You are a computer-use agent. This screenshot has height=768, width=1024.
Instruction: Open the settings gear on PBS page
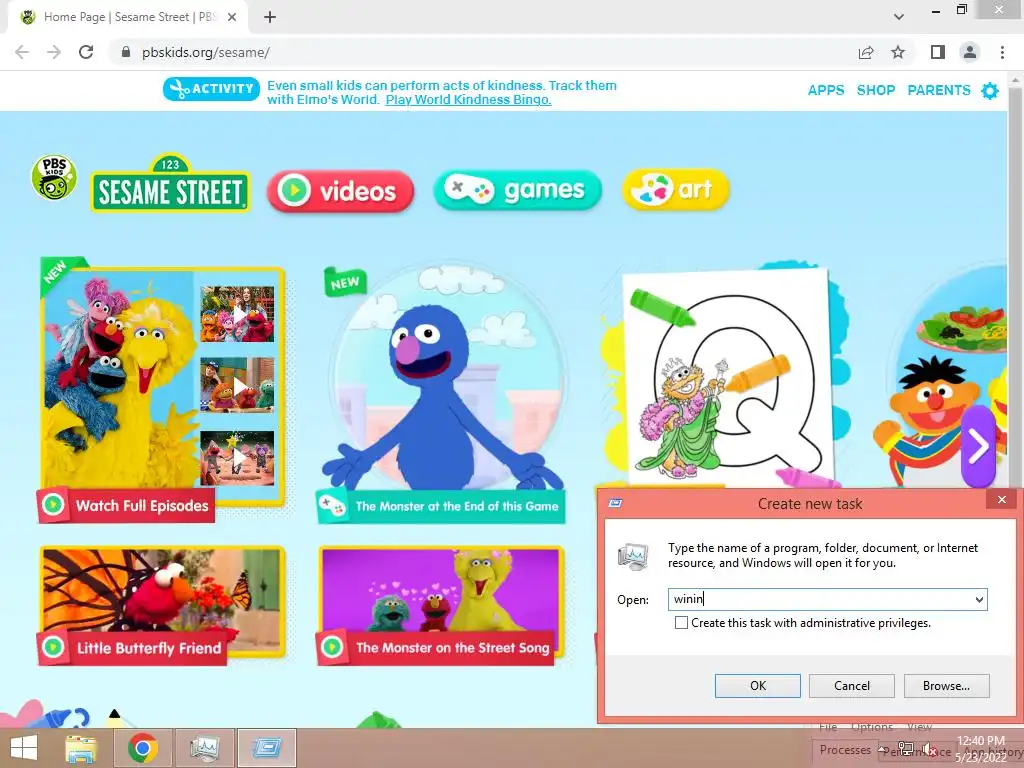pyautogui.click(x=990, y=91)
